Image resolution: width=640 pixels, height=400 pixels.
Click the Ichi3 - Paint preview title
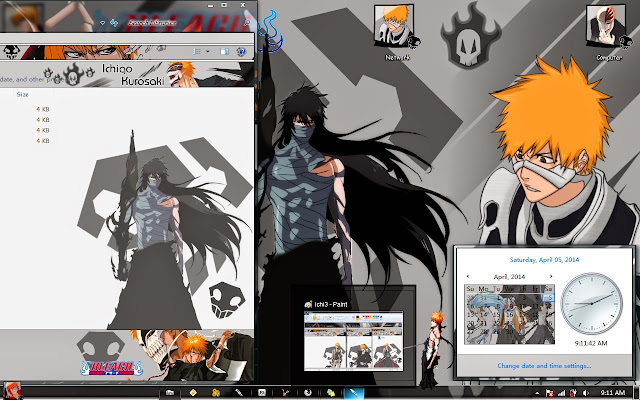pyautogui.click(x=331, y=304)
